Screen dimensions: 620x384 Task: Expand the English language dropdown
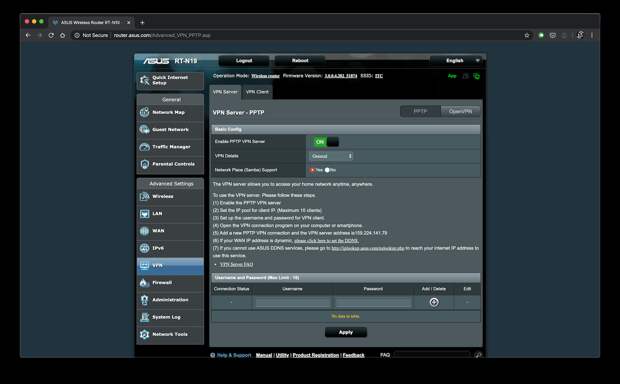[x=458, y=61]
